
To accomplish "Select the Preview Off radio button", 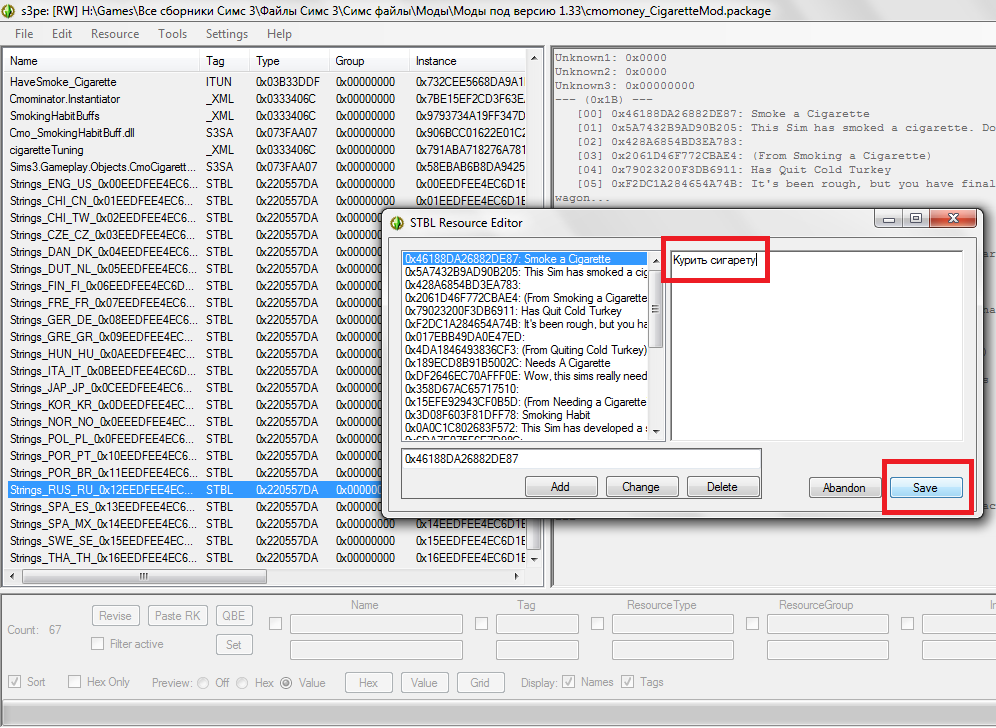I will (x=204, y=683).
